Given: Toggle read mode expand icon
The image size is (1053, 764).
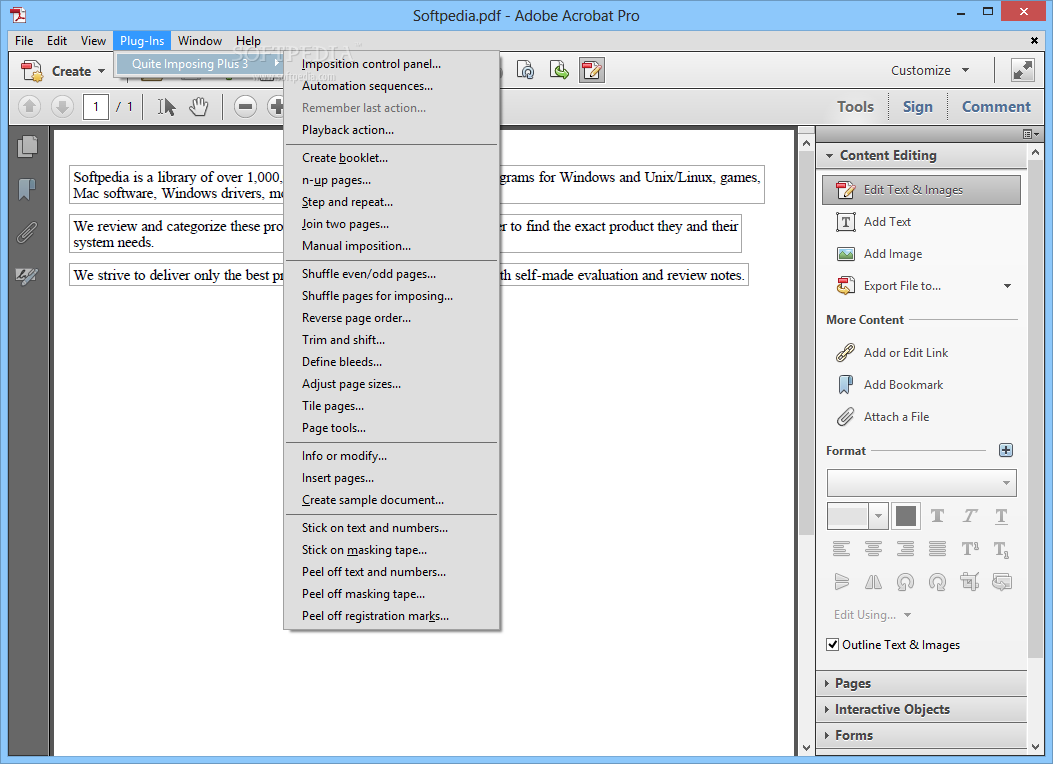Looking at the screenshot, I should (x=1023, y=70).
